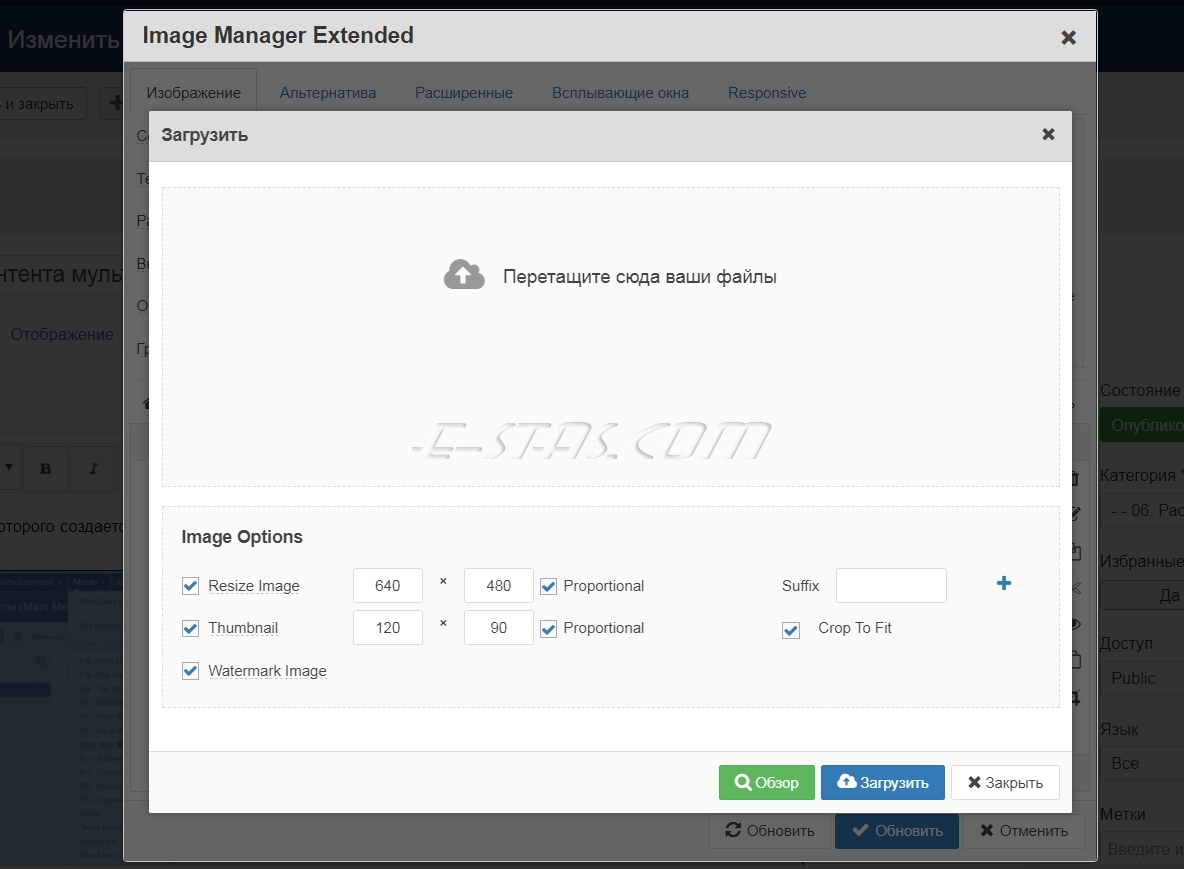
Task: Click the 'Watermark Image' label text
Action: click(x=267, y=670)
